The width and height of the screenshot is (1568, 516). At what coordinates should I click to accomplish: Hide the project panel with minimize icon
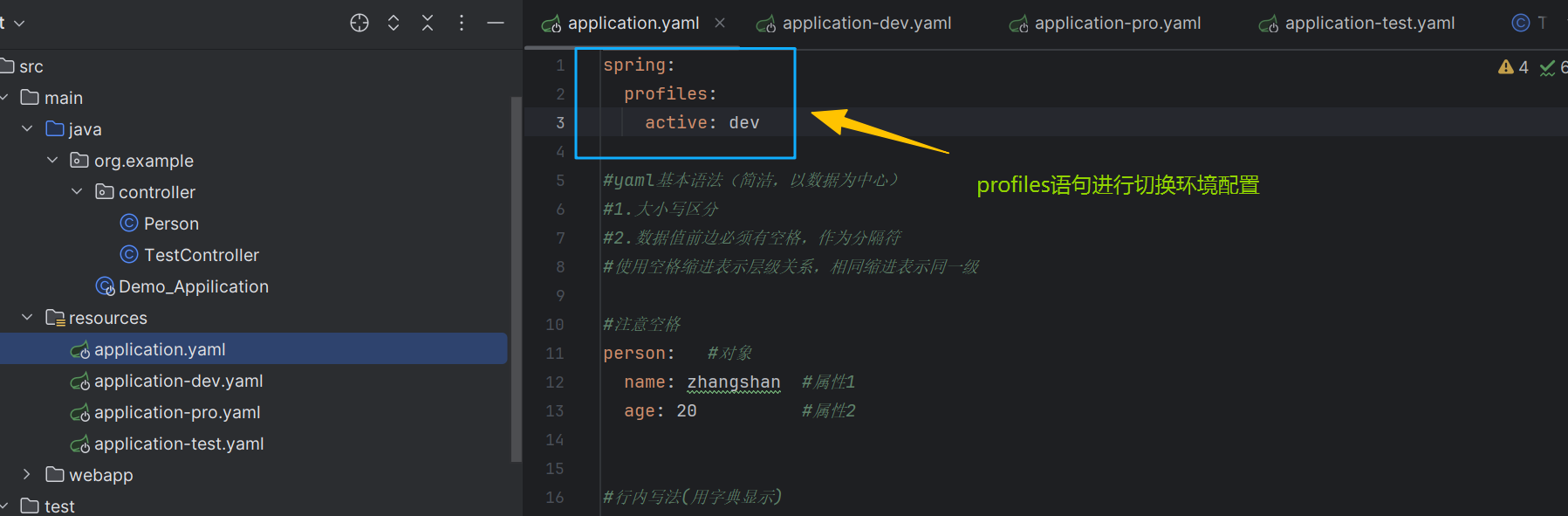click(496, 23)
